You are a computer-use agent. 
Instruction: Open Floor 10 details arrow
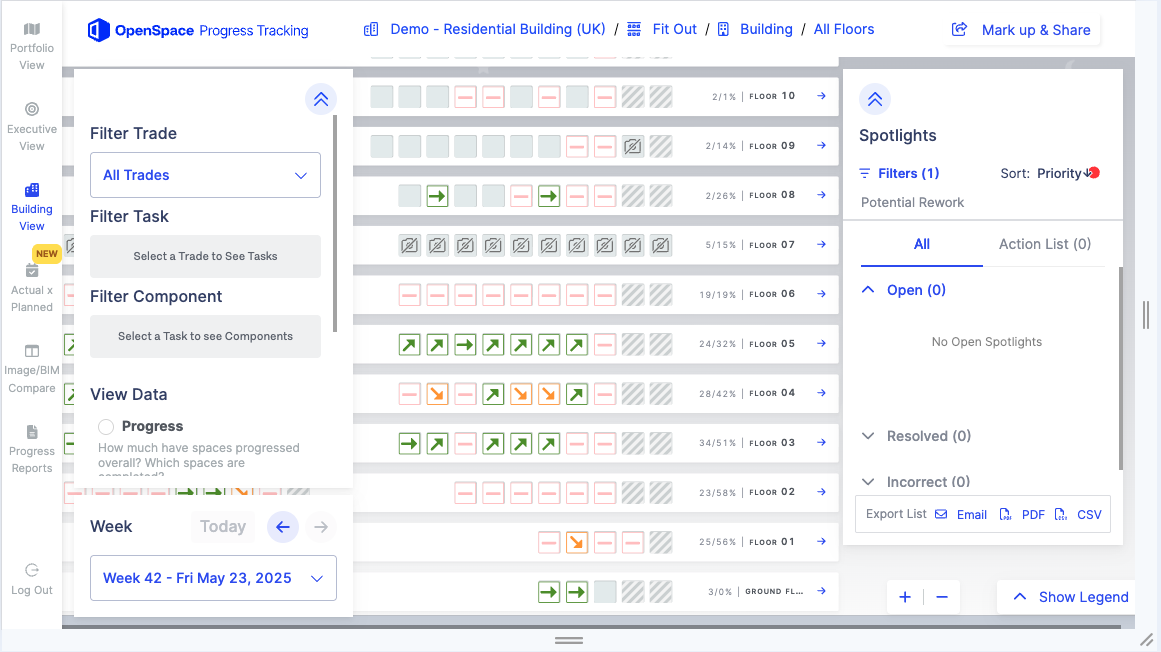(821, 95)
